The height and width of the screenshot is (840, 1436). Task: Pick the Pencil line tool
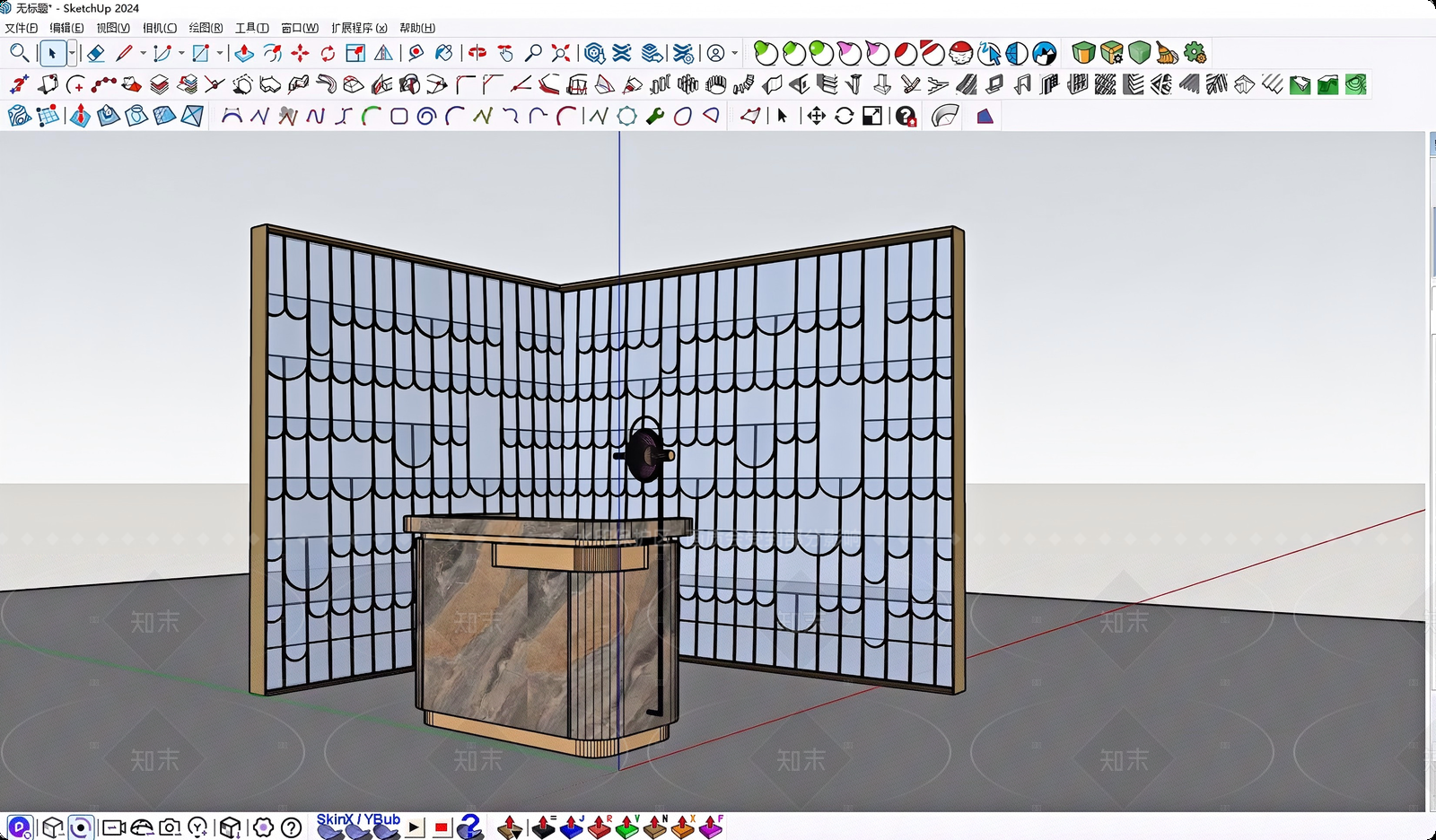coord(124,53)
